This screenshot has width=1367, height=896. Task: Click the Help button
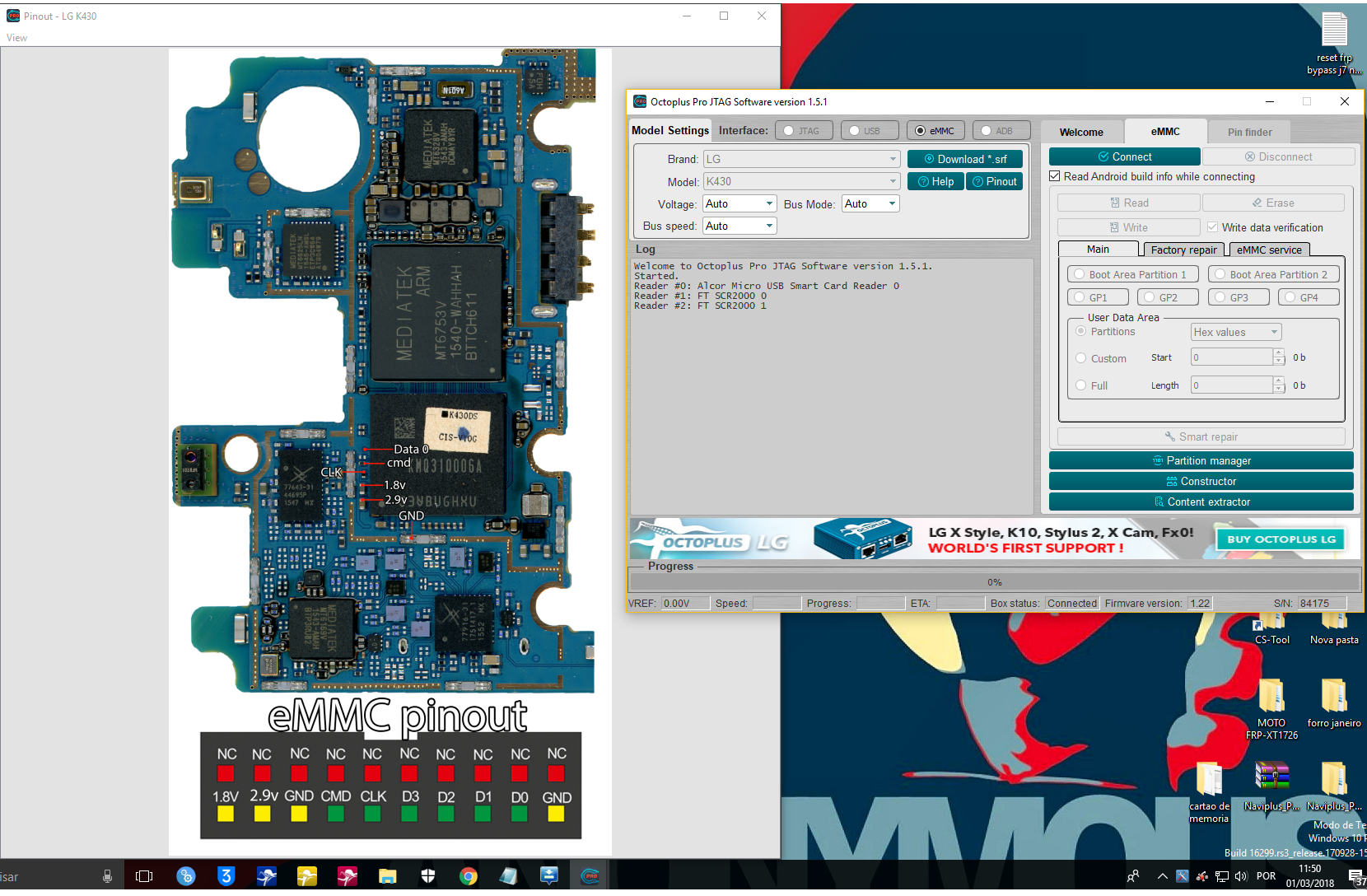(935, 181)
